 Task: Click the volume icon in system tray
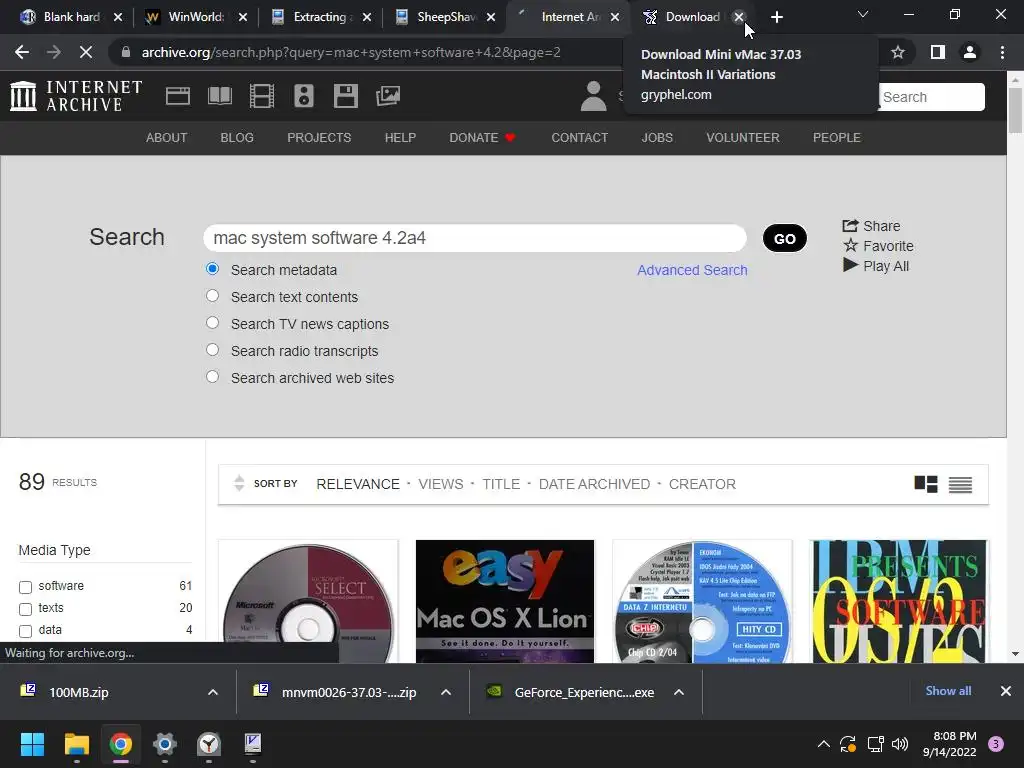(900, 744)
